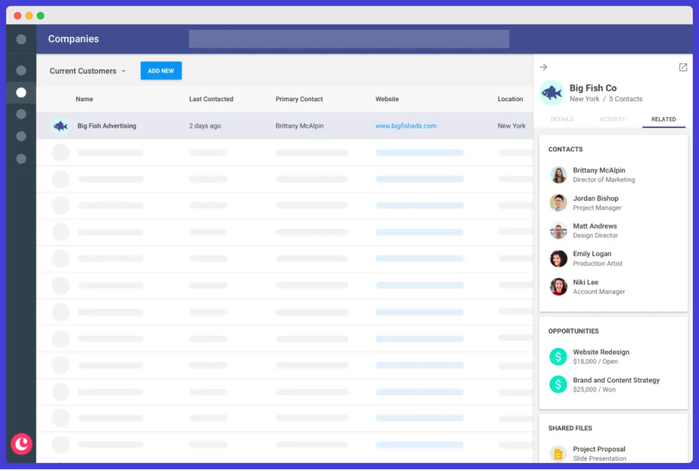
Task: Open contact Matt Andrews
Action: pos(595,226)
